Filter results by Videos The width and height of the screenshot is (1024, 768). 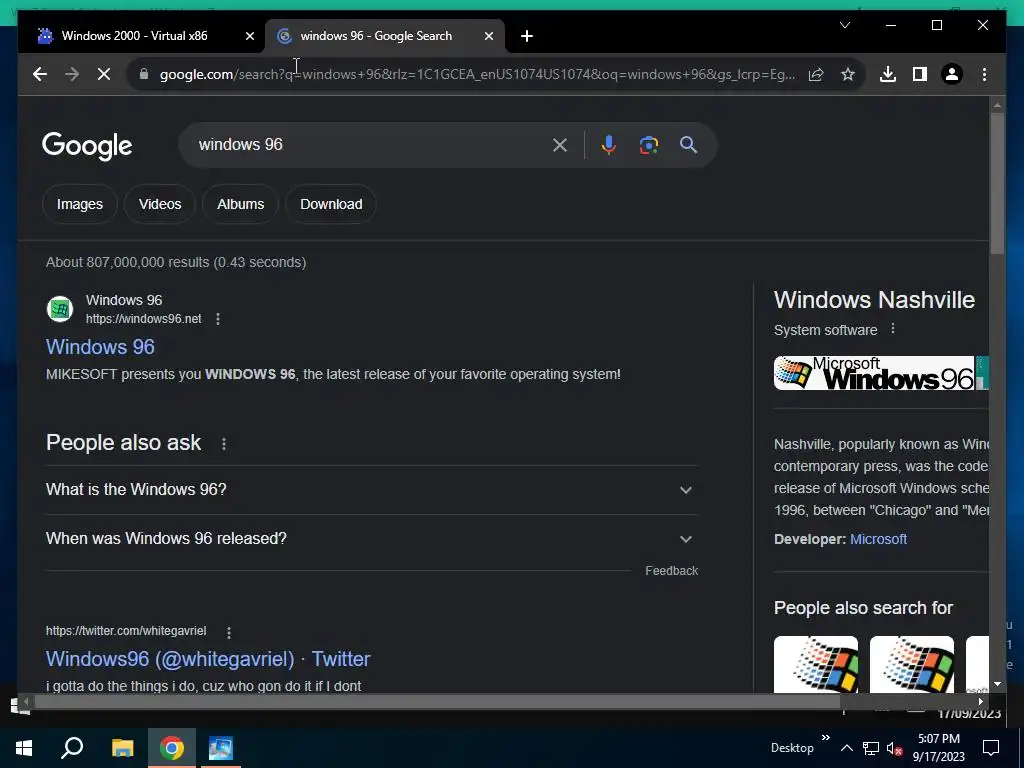pos(160,204)
